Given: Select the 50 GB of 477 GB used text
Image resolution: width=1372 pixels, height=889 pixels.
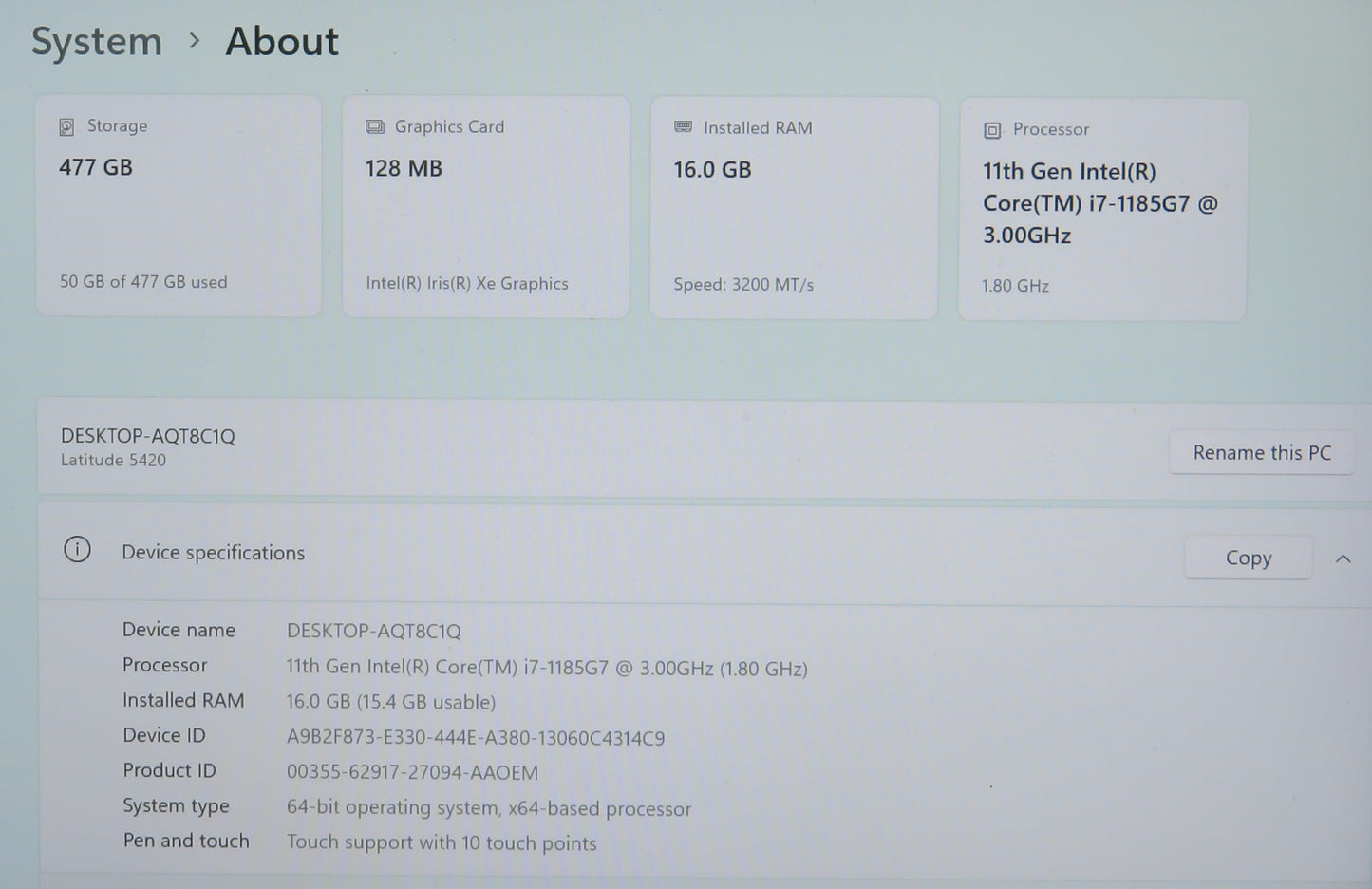Looking at the screenshot, I should (x=143, y=282).
